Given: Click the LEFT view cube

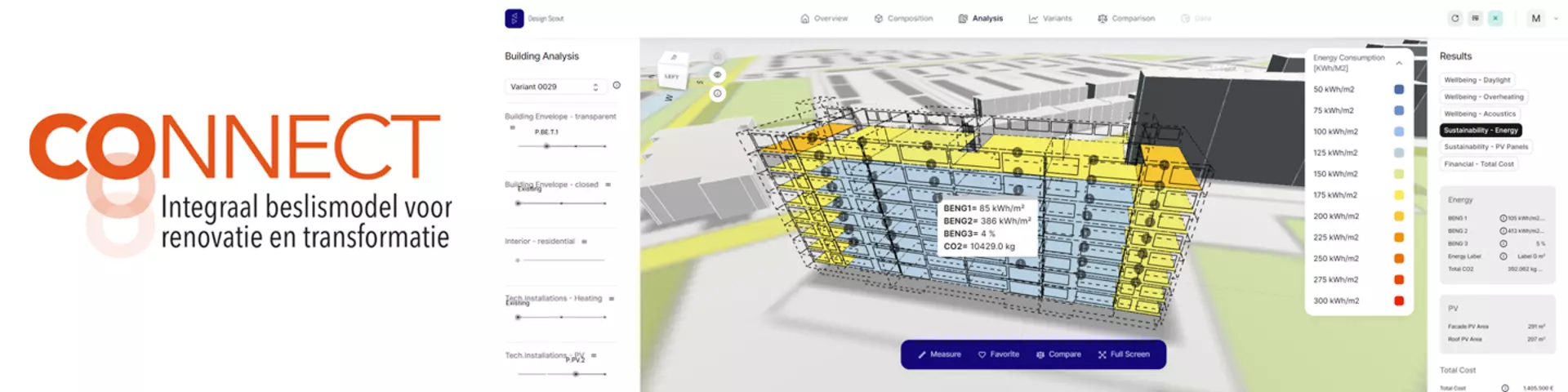Looking at the screenshot, I should [x=672, y=73].
